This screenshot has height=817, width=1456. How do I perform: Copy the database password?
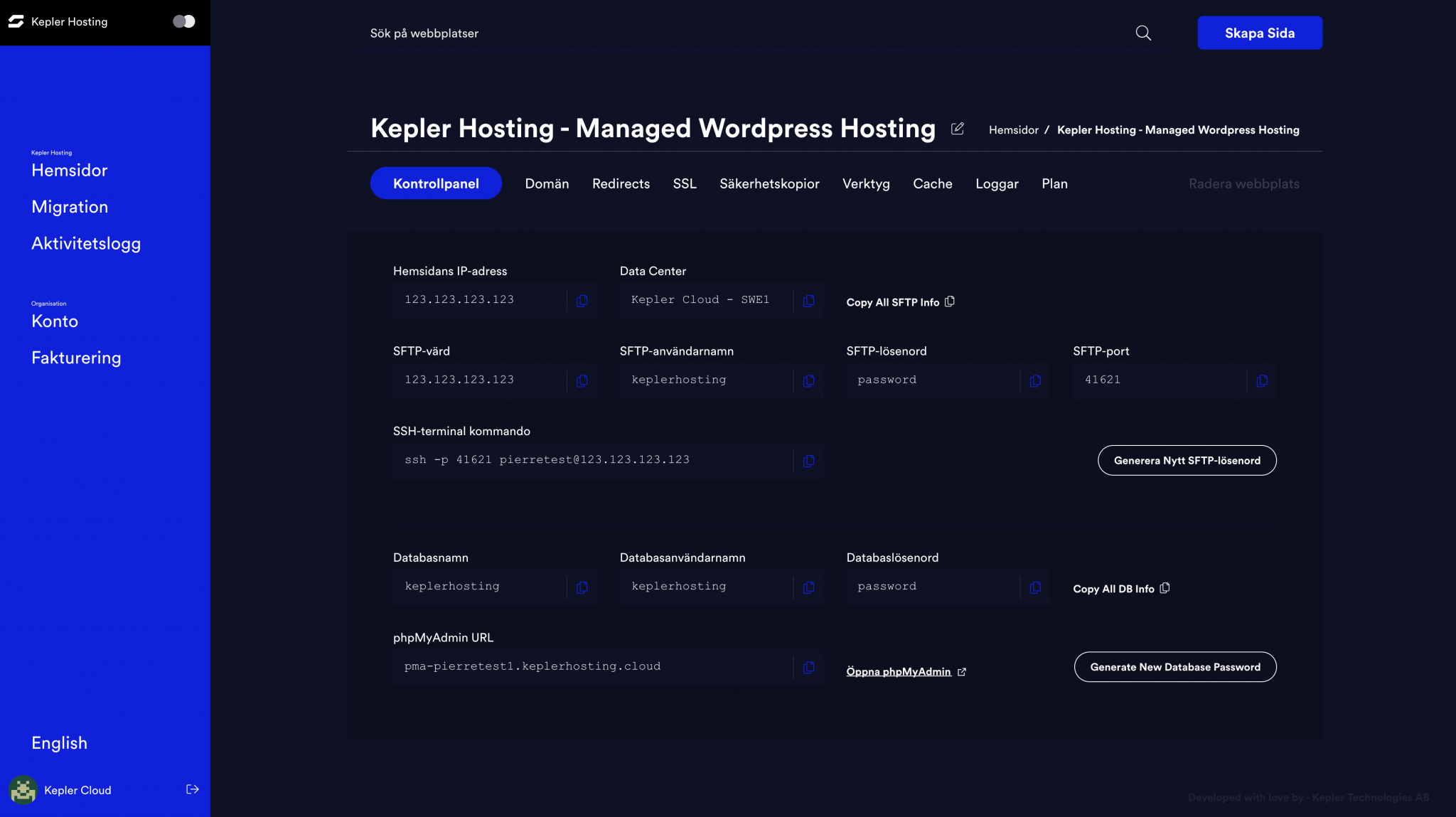coord(1036,587)
